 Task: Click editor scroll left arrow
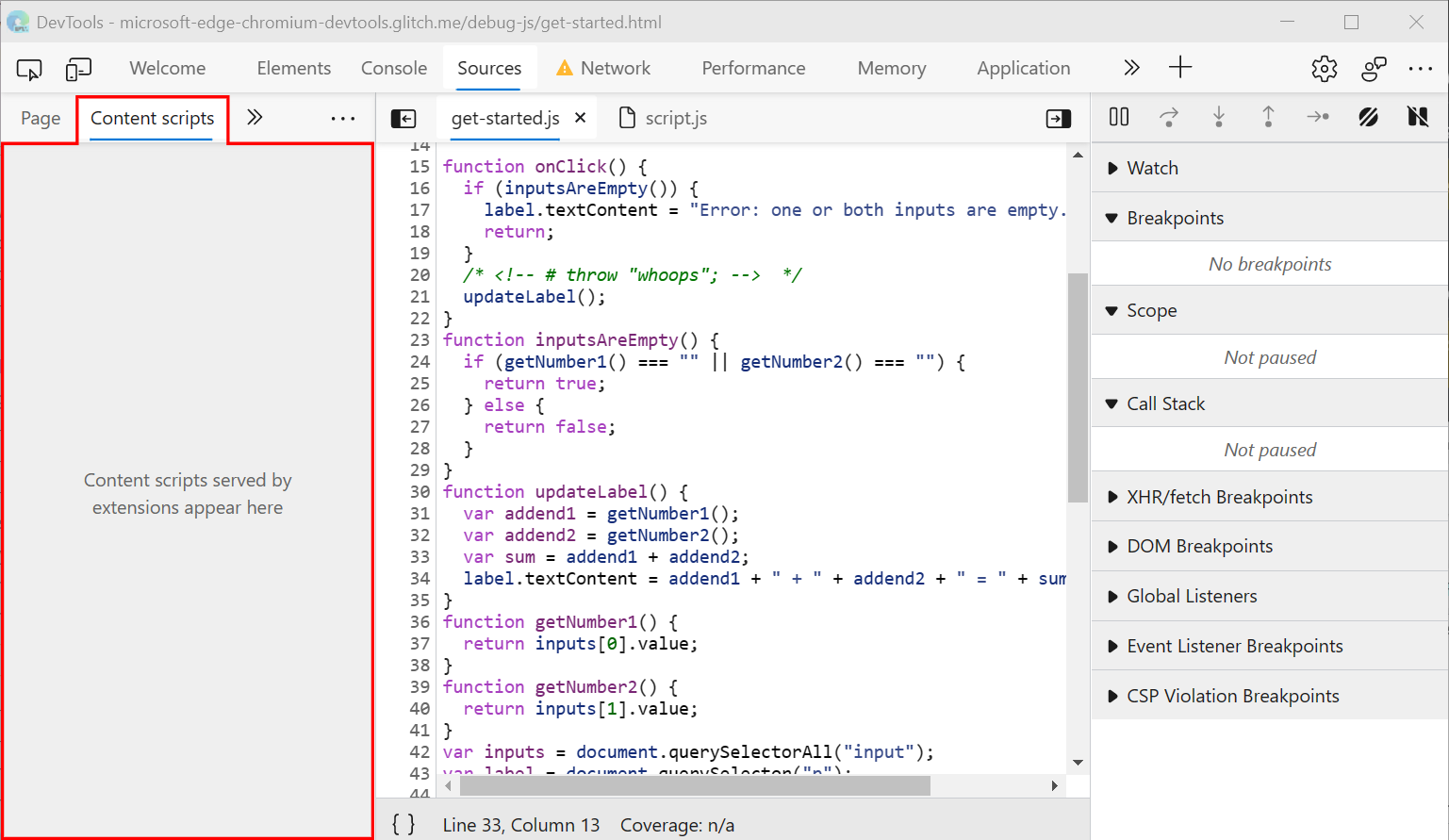click(448, 785)
